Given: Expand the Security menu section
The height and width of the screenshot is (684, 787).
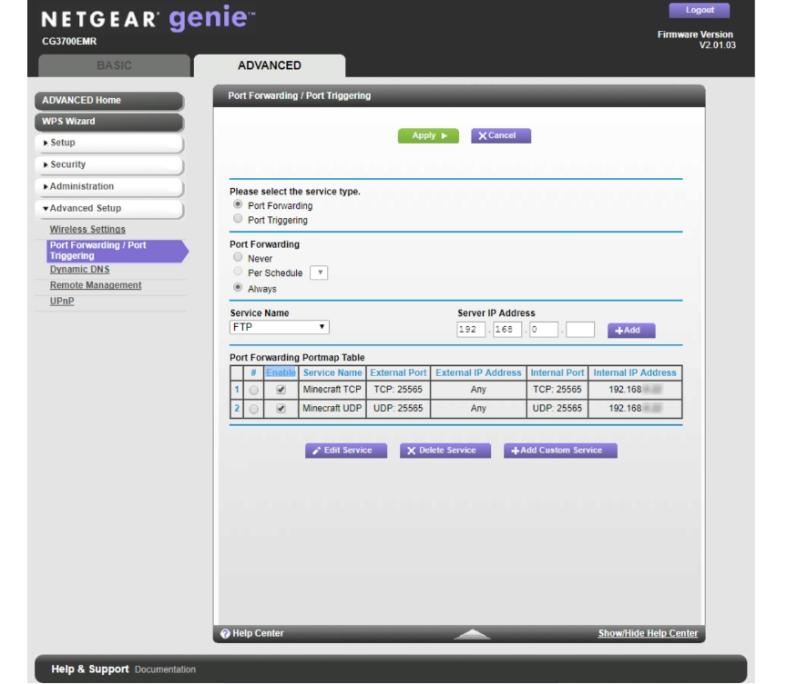Looking at the screenshot, I should [109, 165].
